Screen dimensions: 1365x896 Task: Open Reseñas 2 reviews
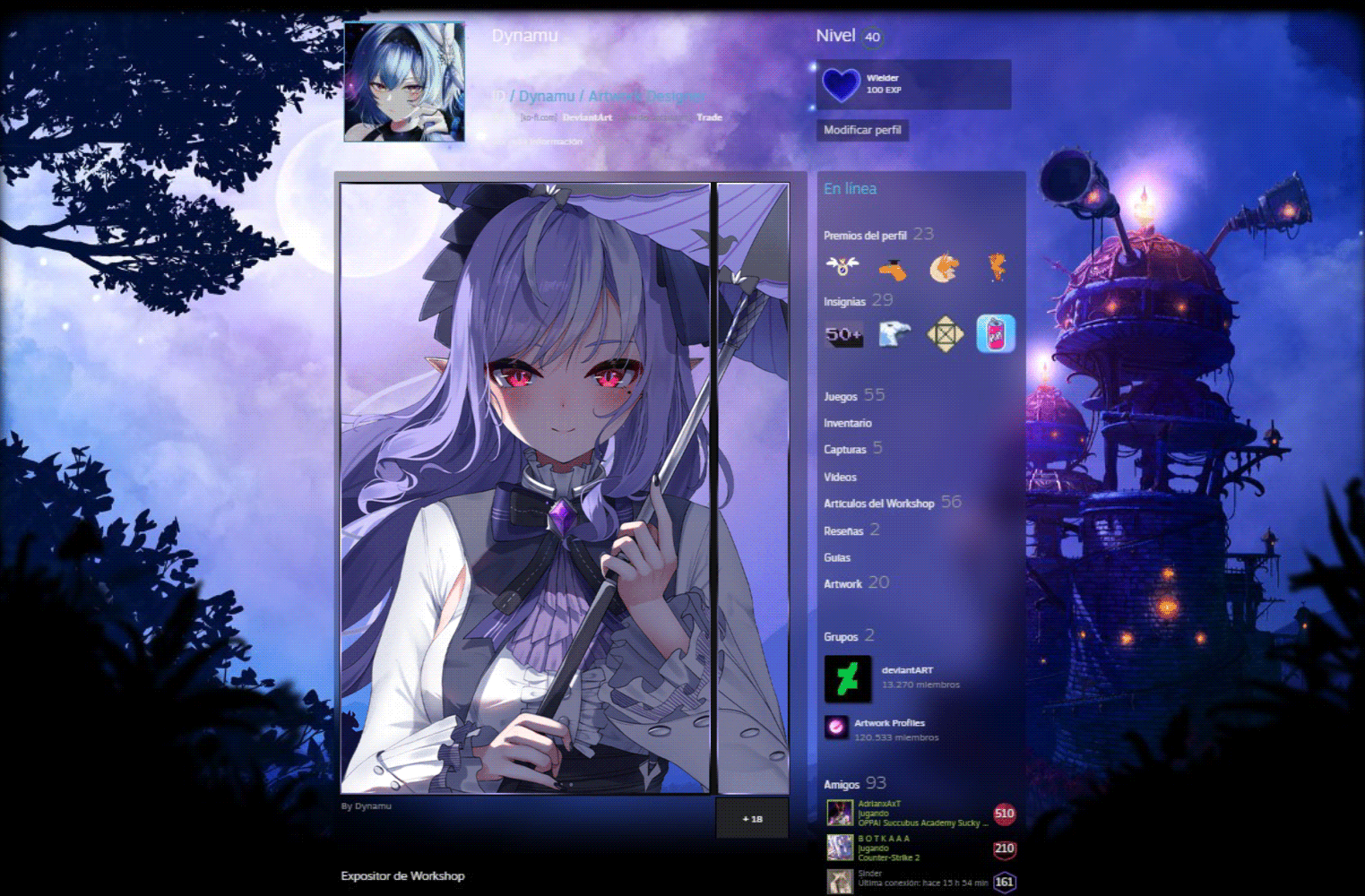click(851, 530)
